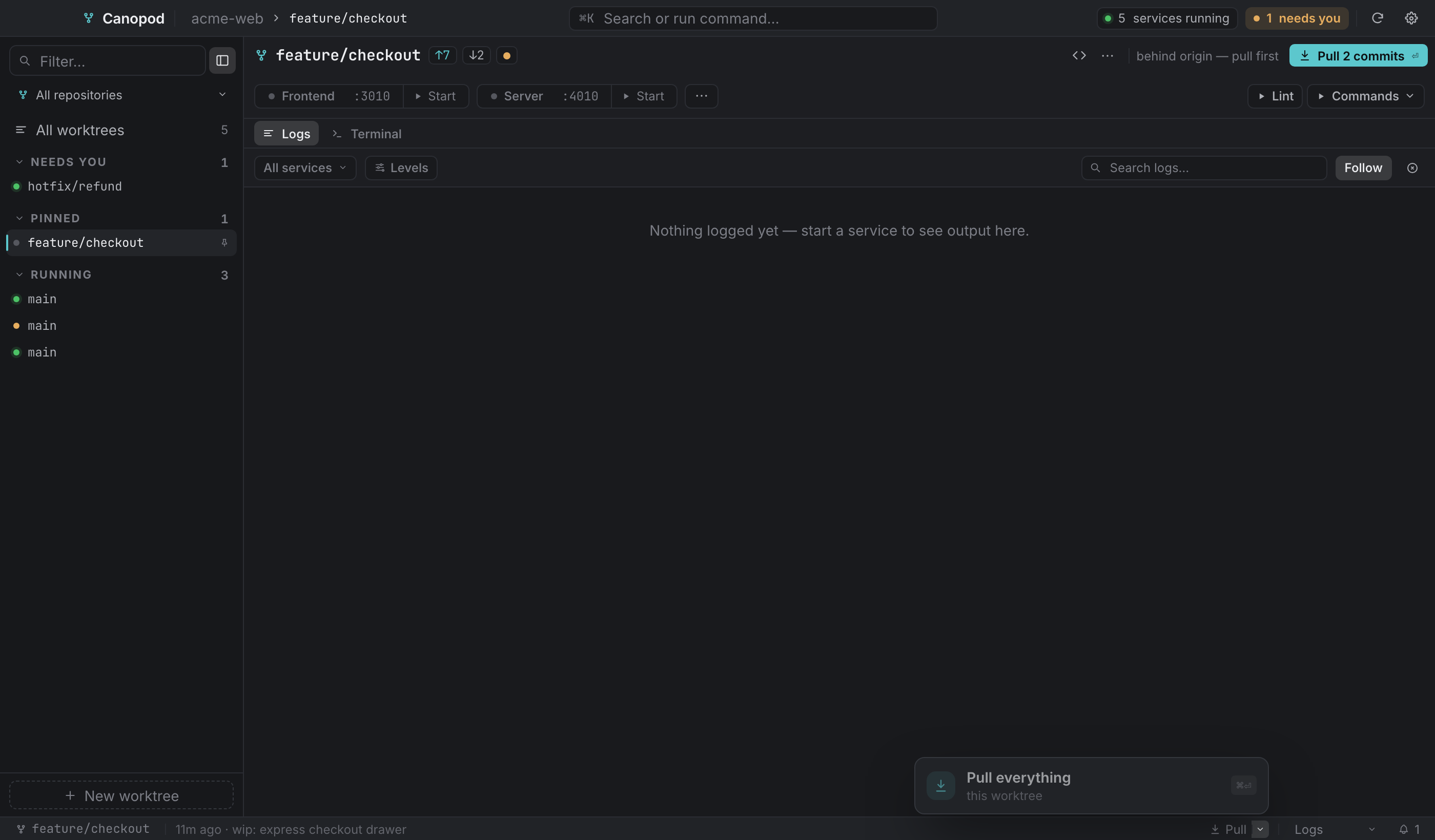
Task: Expand the Commands dropdown
Action: [x=1365, y=96]
